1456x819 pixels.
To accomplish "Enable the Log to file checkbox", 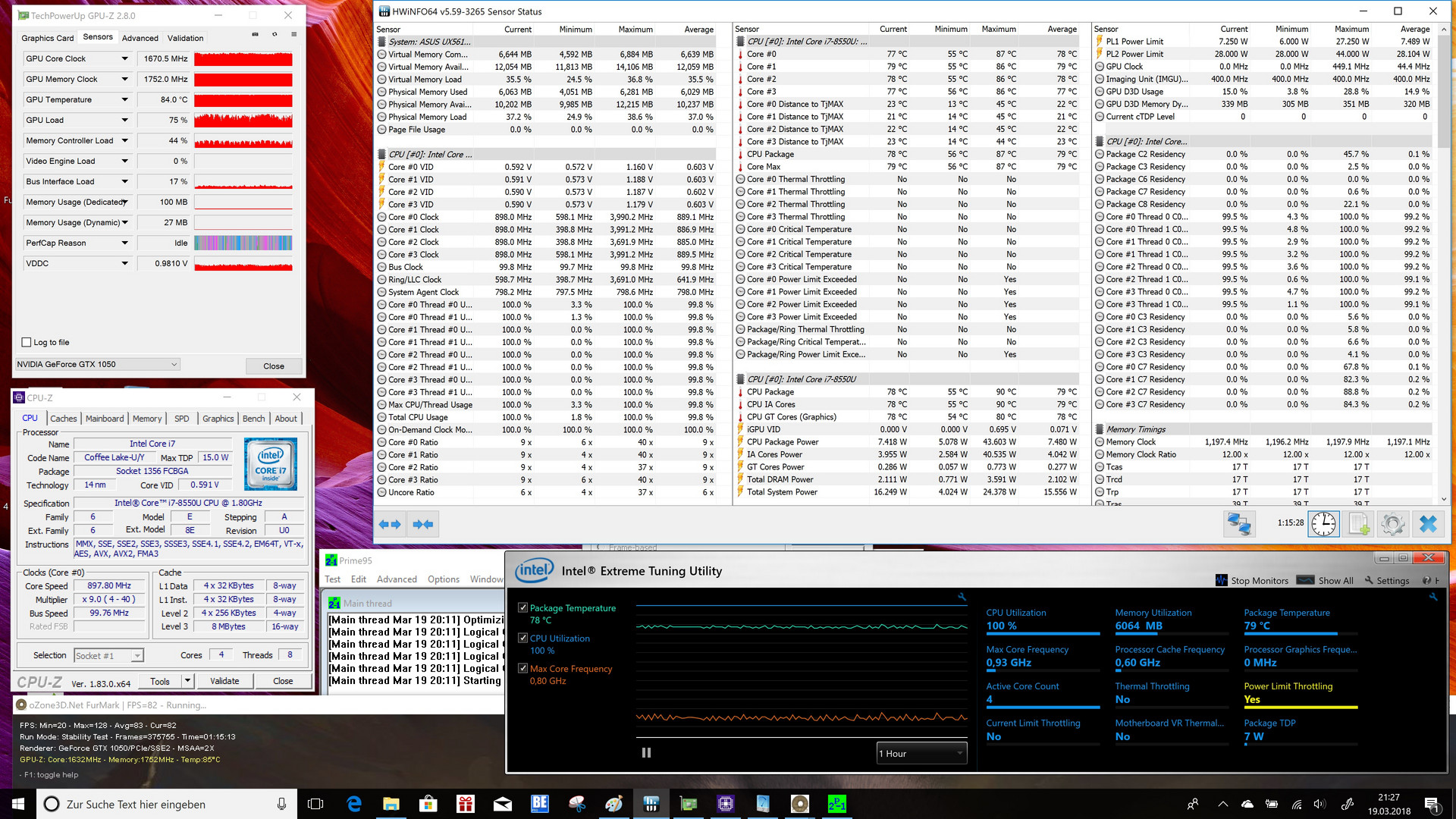I will click(x=27, y=342).
